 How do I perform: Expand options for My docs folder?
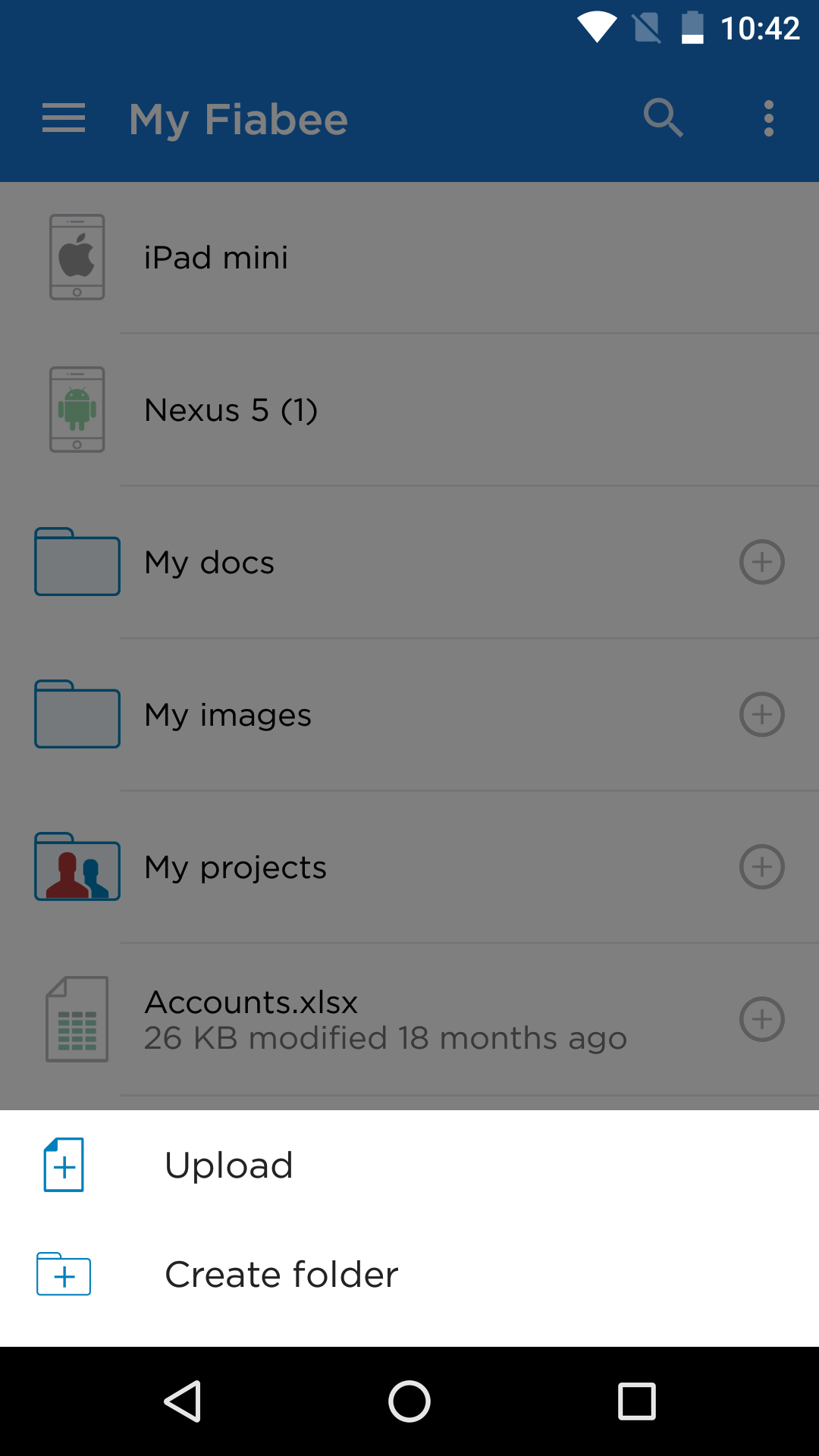[x=761, y=562]
